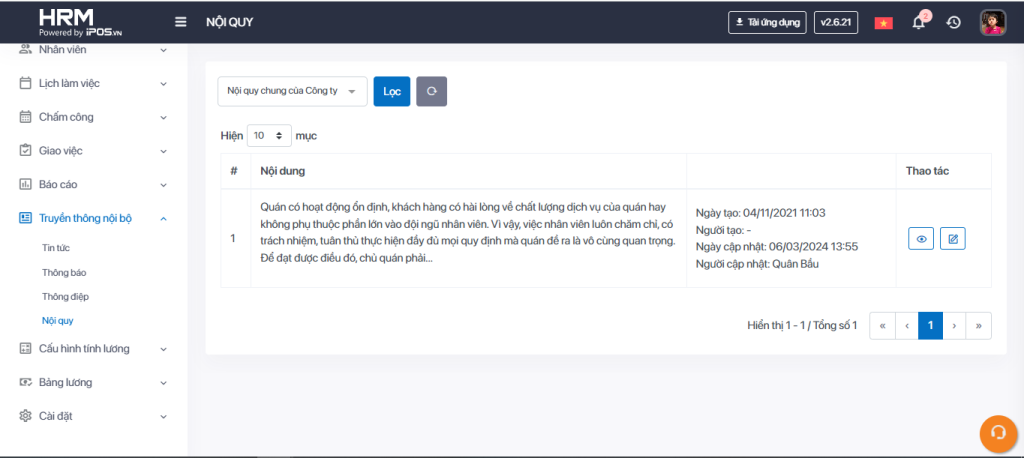Click the Vietnam flag language icon
This screenshot has height=458, width=1024.
(883, 22)
